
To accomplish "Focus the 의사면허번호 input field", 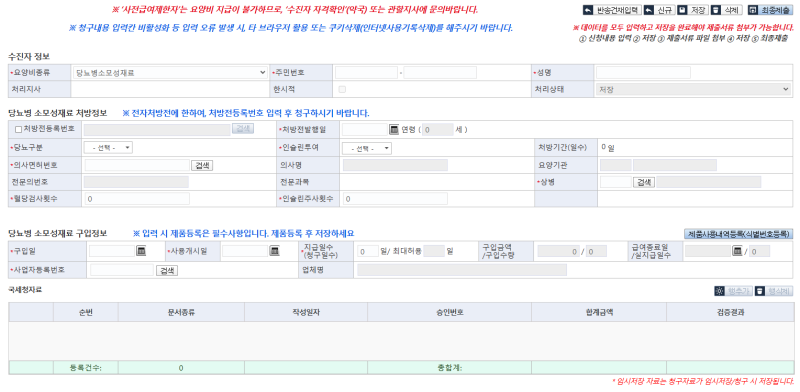I will coord(137,165).
